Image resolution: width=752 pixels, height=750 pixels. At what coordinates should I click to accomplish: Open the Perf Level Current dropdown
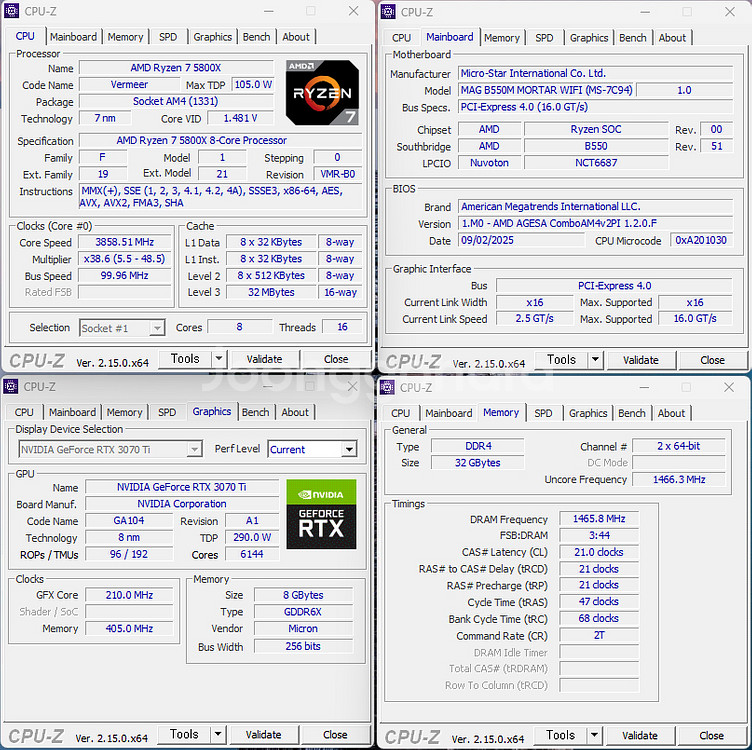click(x=312, y=449)
